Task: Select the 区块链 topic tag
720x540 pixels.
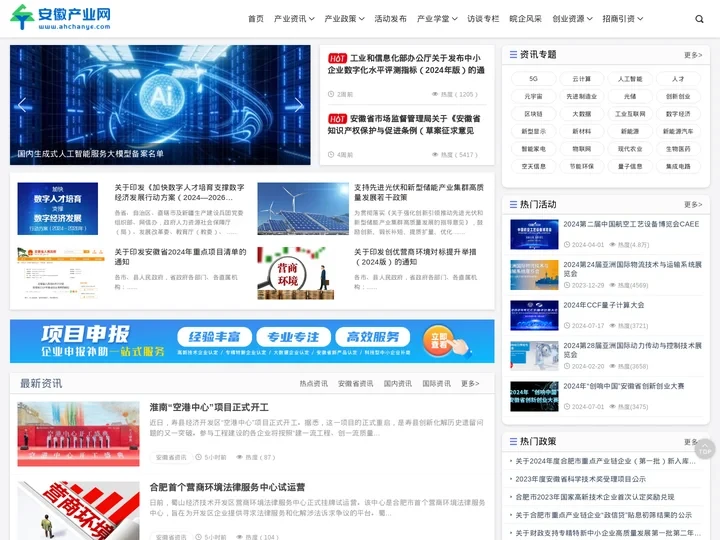Action: click(x=533, y=114)
